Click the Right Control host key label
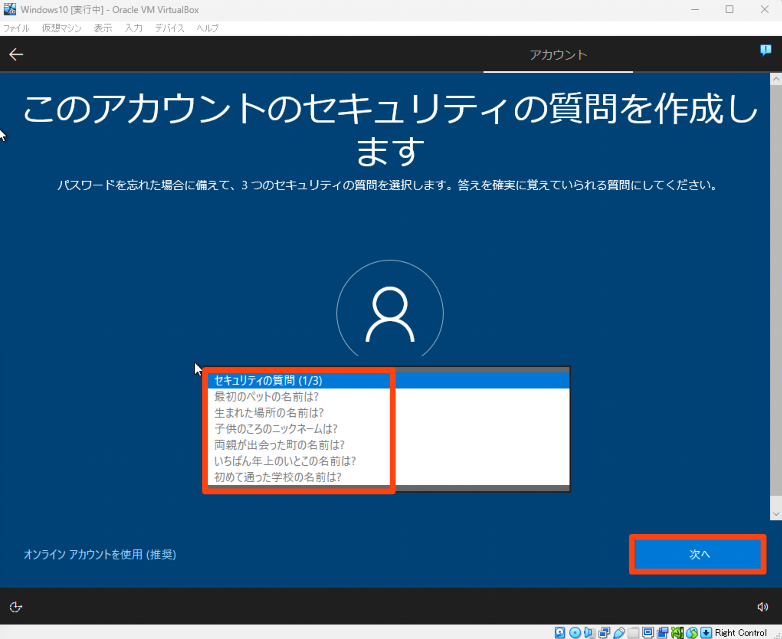Image resolution: width=782 pixels, height=639 pixels. (741, 633)
